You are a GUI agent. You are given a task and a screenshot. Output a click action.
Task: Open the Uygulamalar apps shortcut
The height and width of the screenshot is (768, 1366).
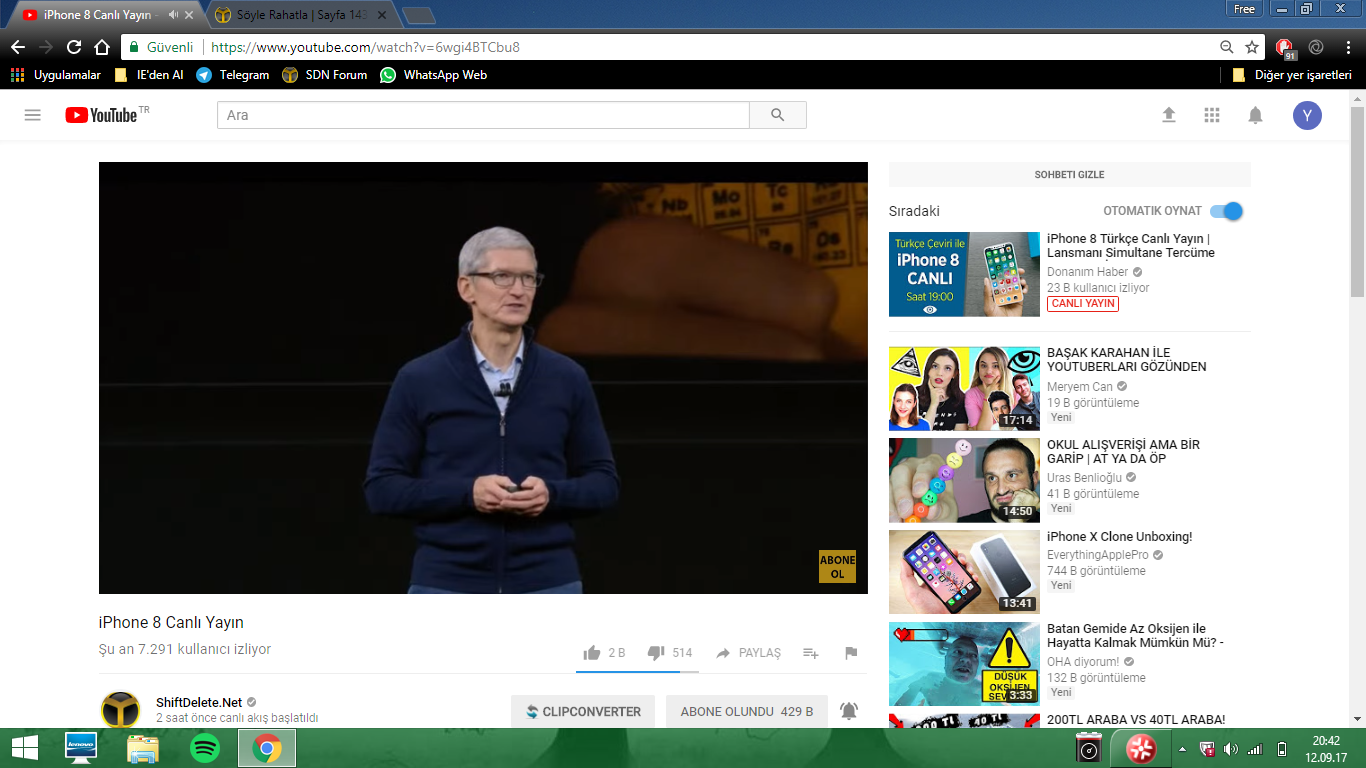[x=56, y=75]
